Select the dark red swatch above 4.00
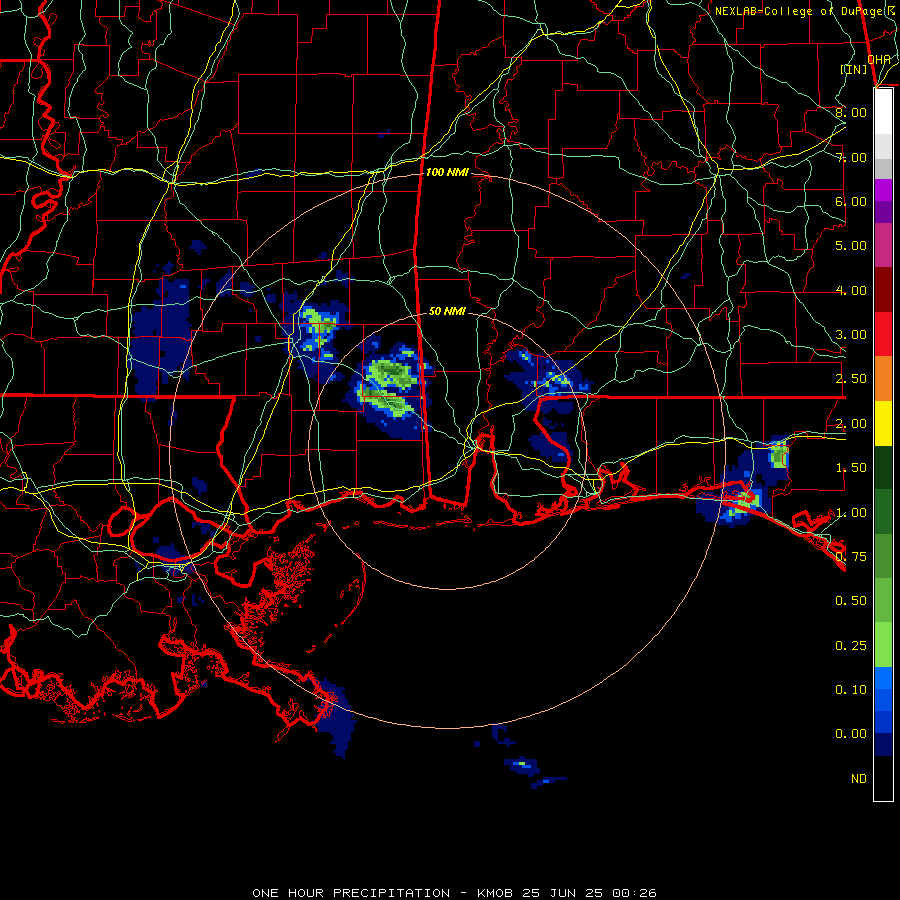Viewport: 900px width, 900px height. point(883,290)
